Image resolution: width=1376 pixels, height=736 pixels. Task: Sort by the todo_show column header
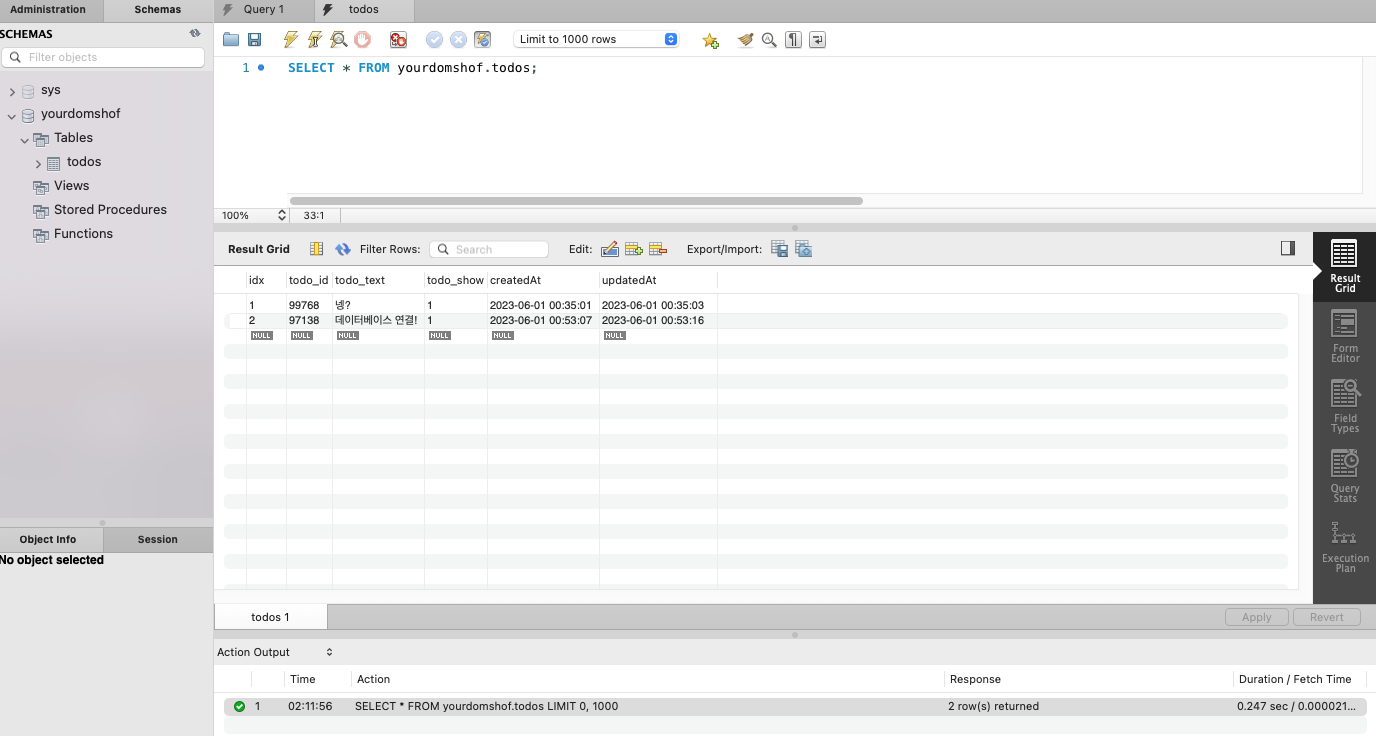coord(456,280)
